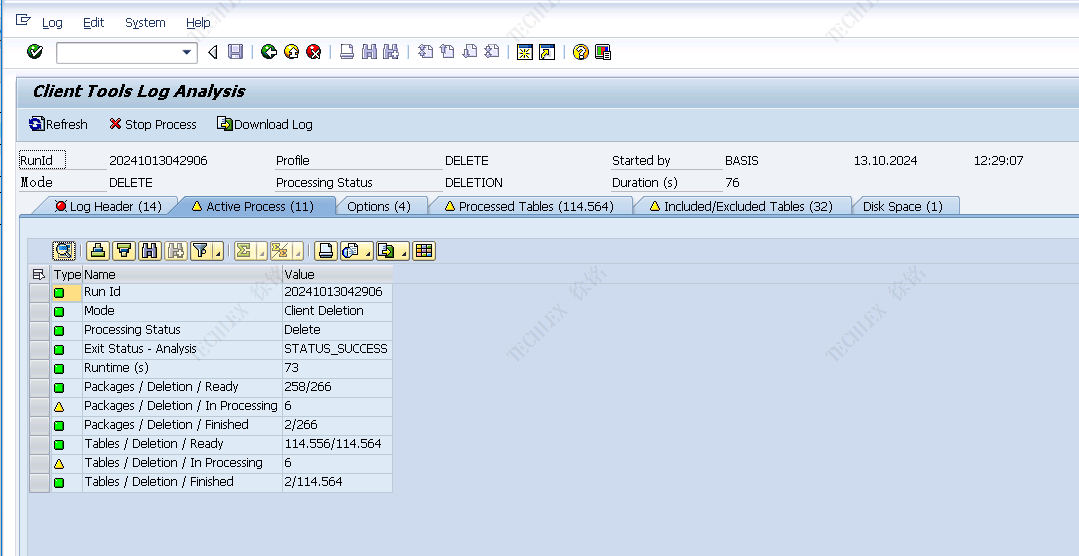Screen dimensions: 1079x556
Task: Click the Customize Local Layout monitor icon
Action: [x=603, y=52]
